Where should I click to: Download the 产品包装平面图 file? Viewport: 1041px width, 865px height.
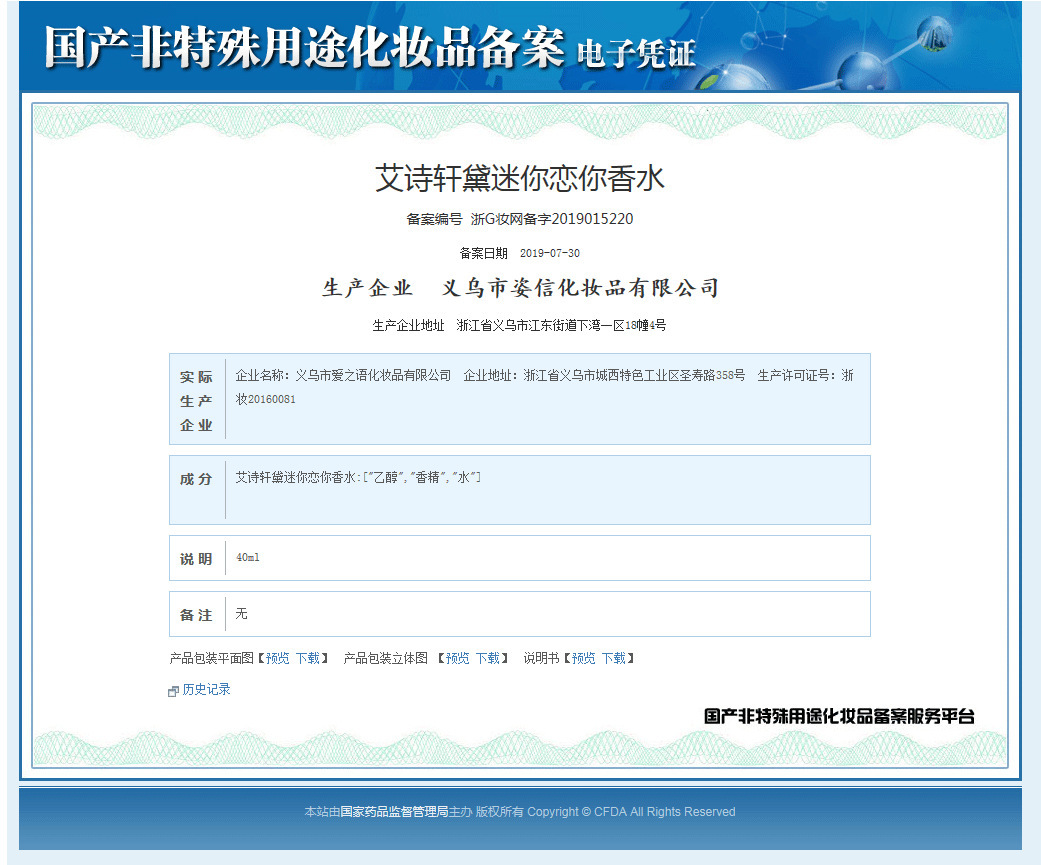tap(308, 658)
